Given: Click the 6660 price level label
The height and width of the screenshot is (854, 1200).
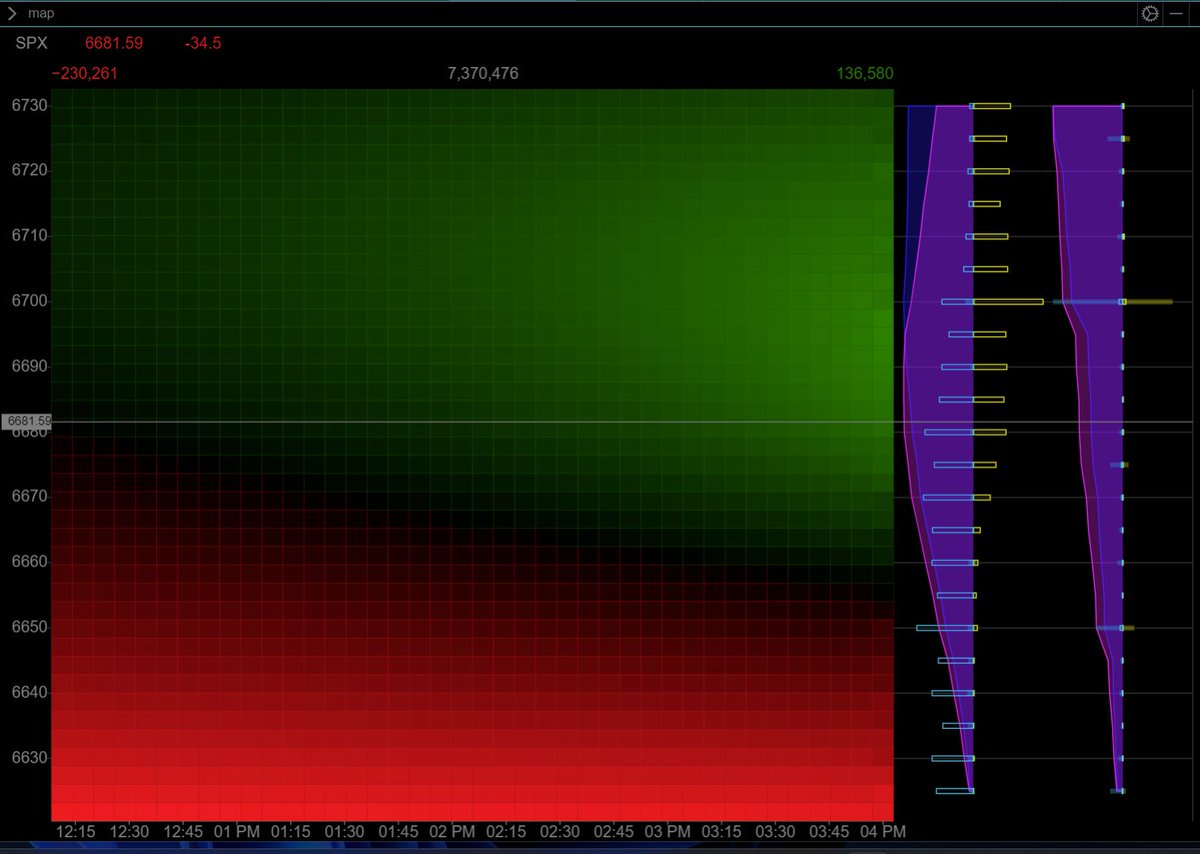Looking at the screenshot, I should [29, 562].
